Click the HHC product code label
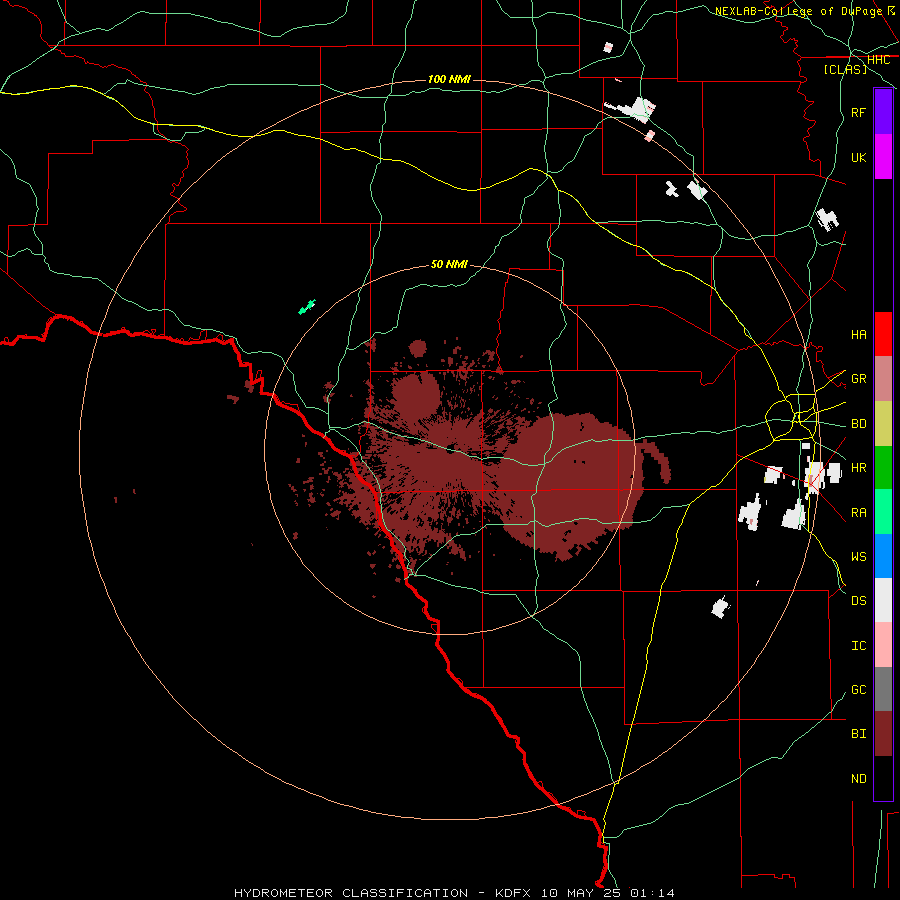This screenshot has height=900, width=900. (879, 60)
